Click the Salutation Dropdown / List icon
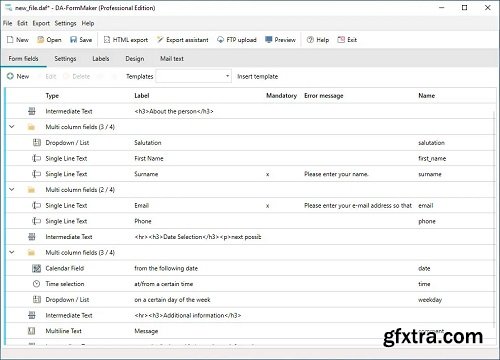Viewport: 500px width, 360px height. coord(37,143)
